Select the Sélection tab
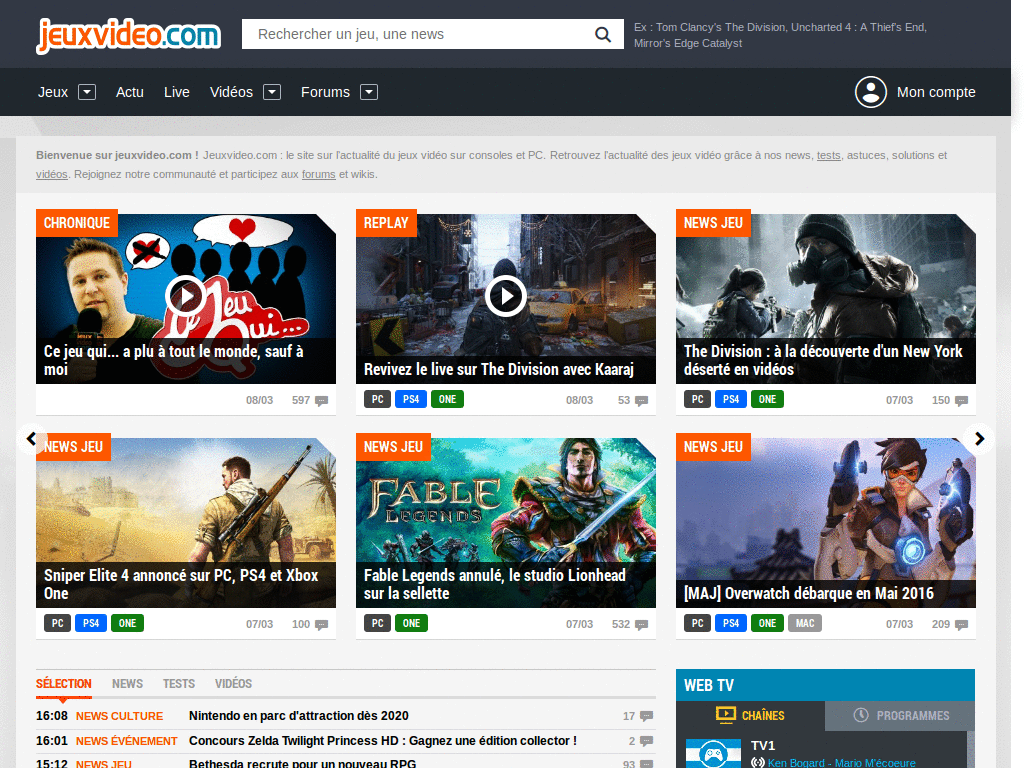Image resolution: width=1024 pixels, height=768 pixels. pos(63,684)
